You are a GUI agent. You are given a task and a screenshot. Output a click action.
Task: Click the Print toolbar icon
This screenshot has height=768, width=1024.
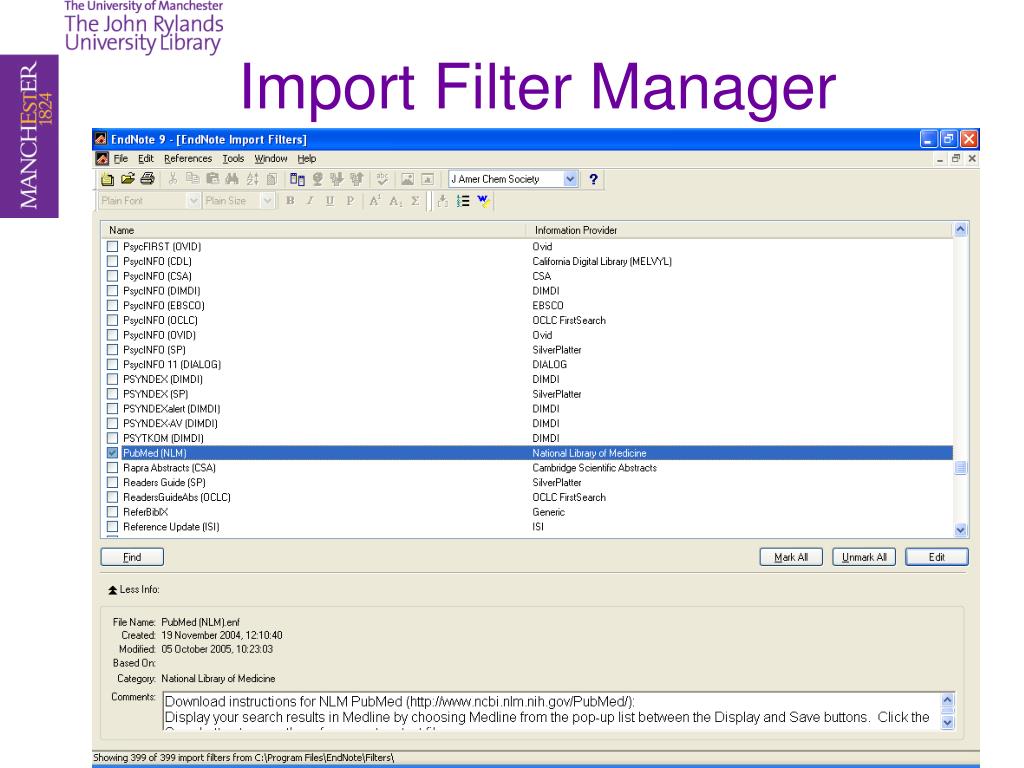pyautogui.click(x=148, y=179)
